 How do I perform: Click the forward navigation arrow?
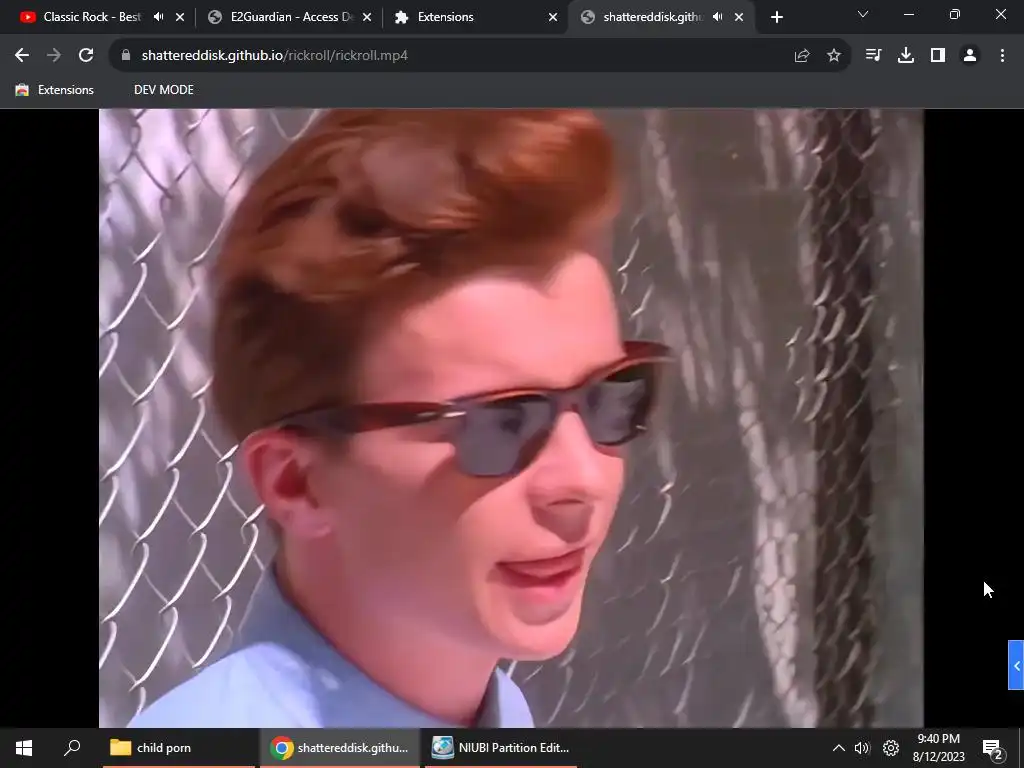(54, 56)
